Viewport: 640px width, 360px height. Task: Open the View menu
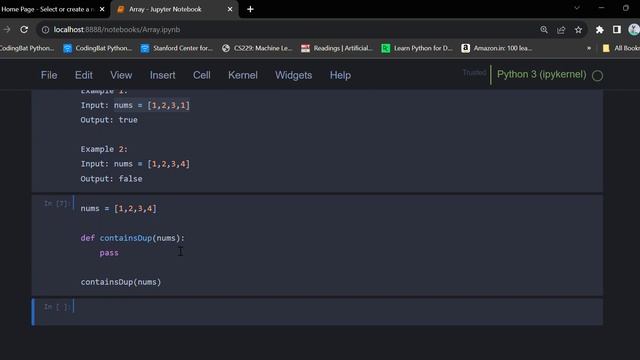pos(121,75)
